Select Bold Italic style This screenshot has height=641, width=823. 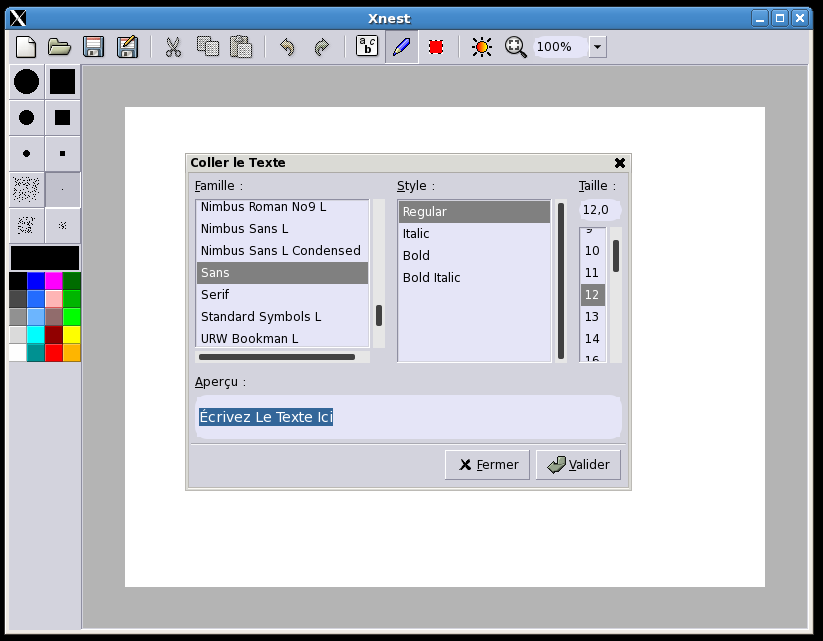click(431, 278)
